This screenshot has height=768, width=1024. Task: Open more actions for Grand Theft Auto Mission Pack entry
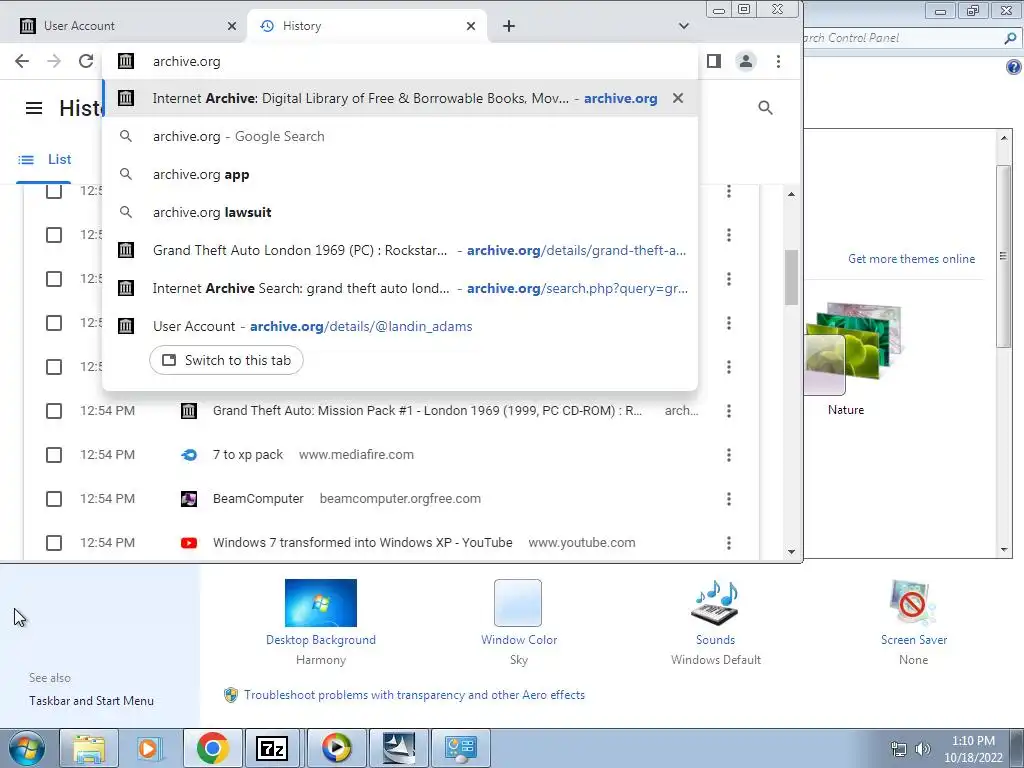point(729,411)
